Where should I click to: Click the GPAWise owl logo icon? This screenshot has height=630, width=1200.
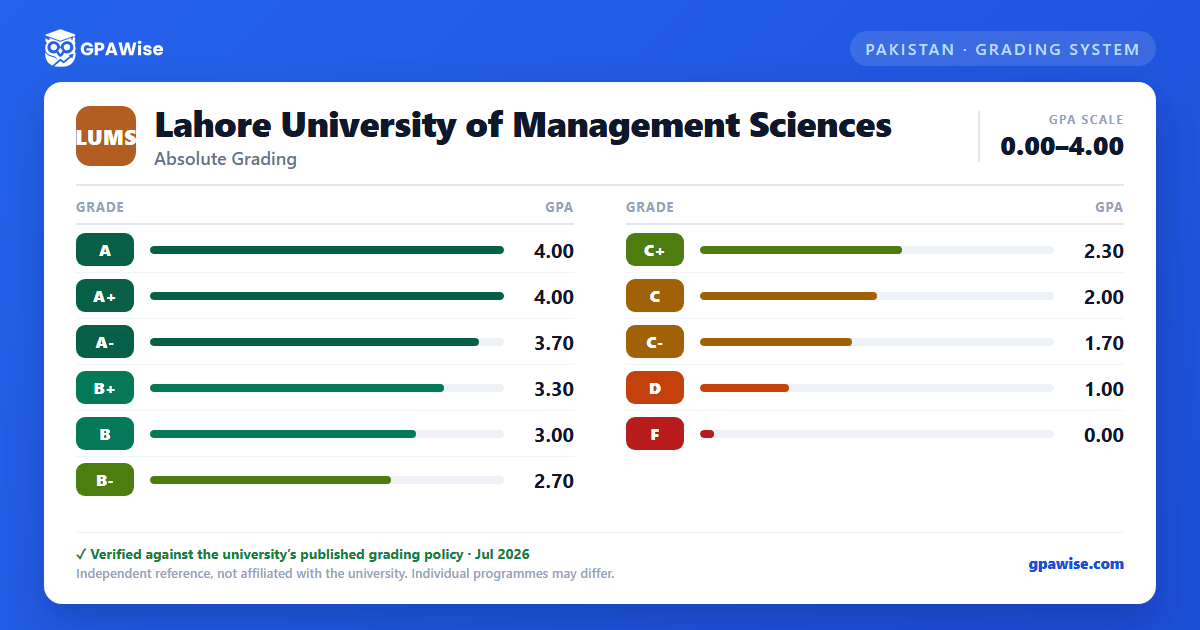60,48
